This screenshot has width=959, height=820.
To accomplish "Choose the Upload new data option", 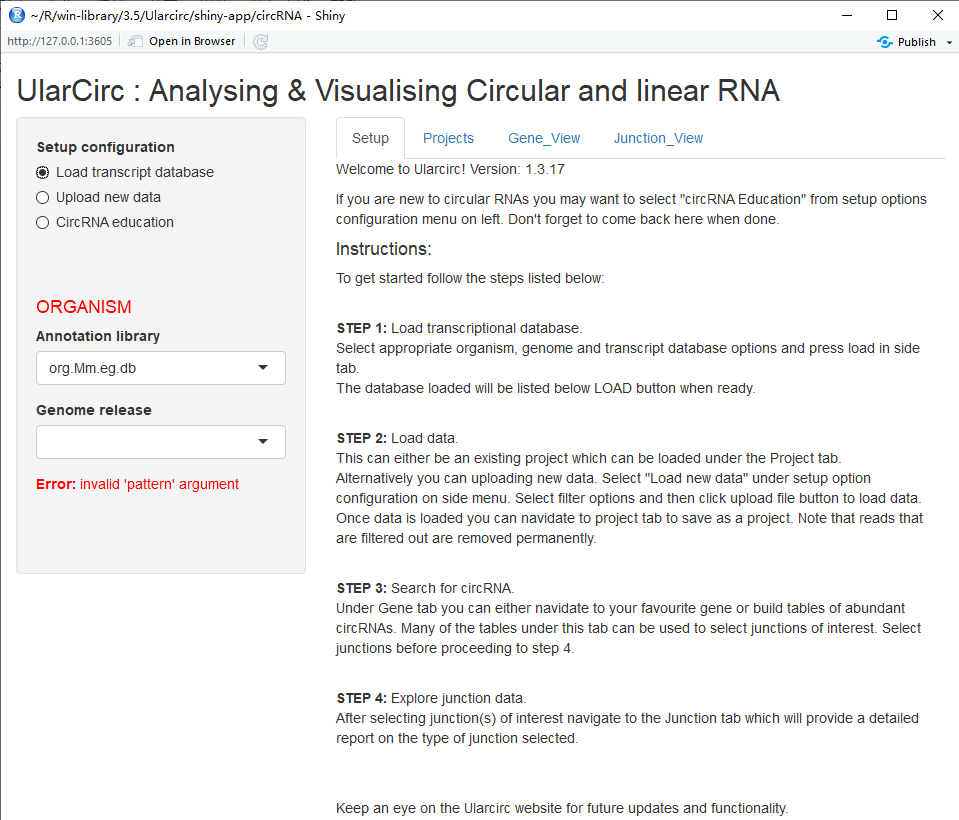I will tap(43, 197).
